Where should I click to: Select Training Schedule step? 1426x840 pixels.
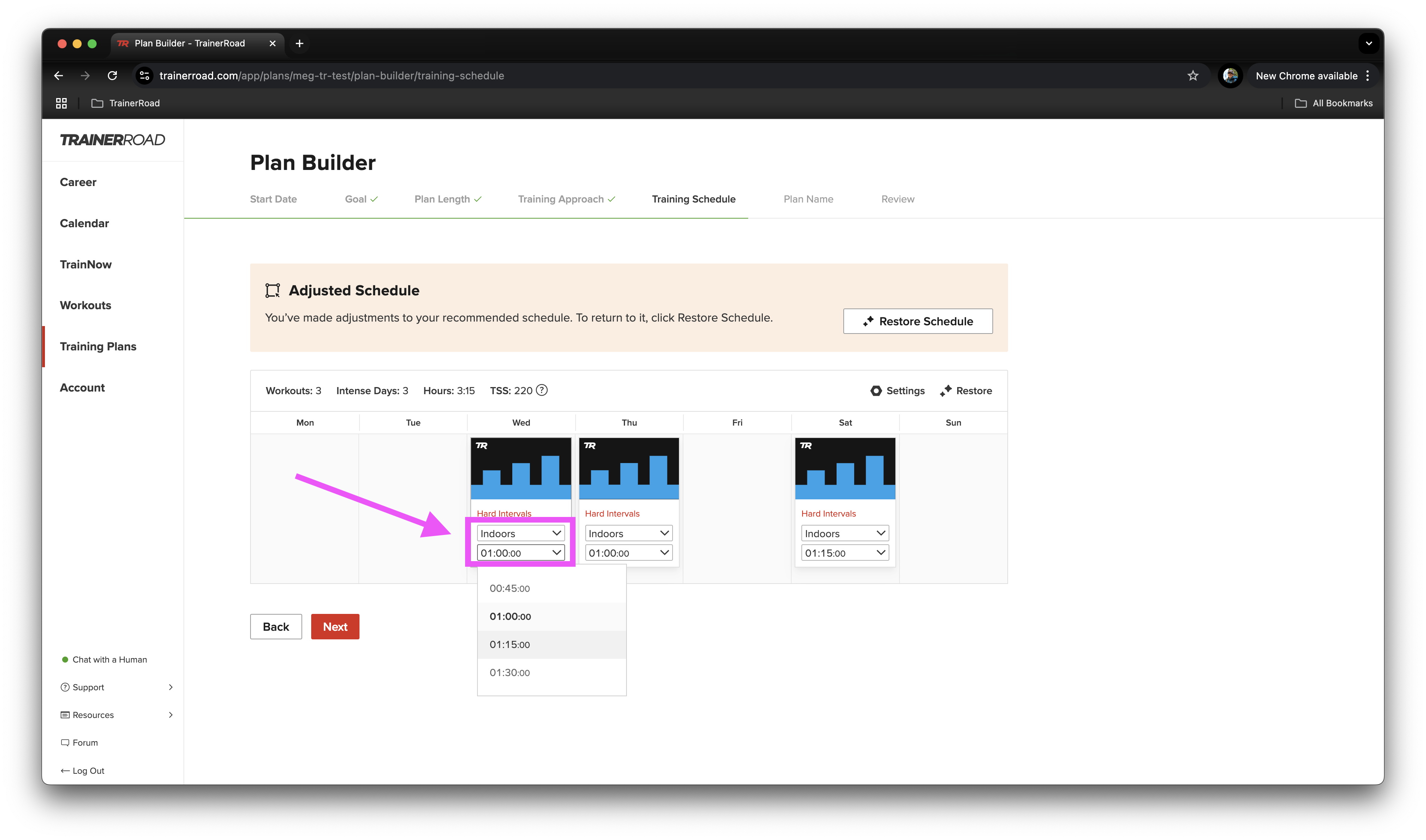694,199
